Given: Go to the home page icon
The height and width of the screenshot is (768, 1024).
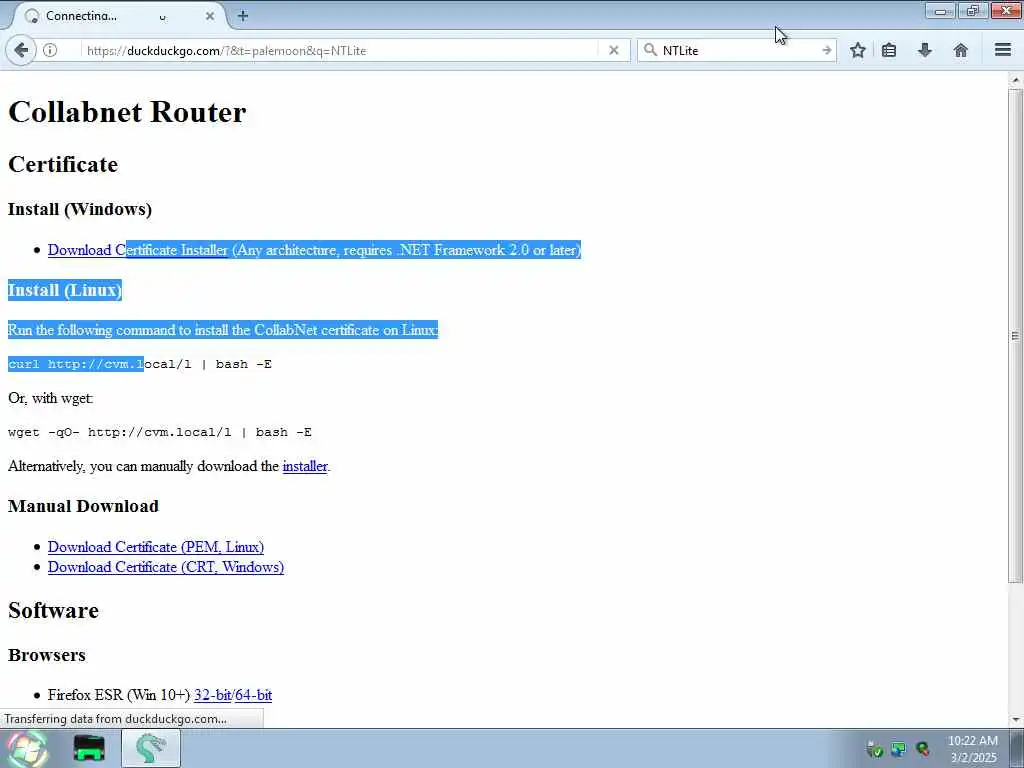Looking at the screenshot, I should [961, 50].
